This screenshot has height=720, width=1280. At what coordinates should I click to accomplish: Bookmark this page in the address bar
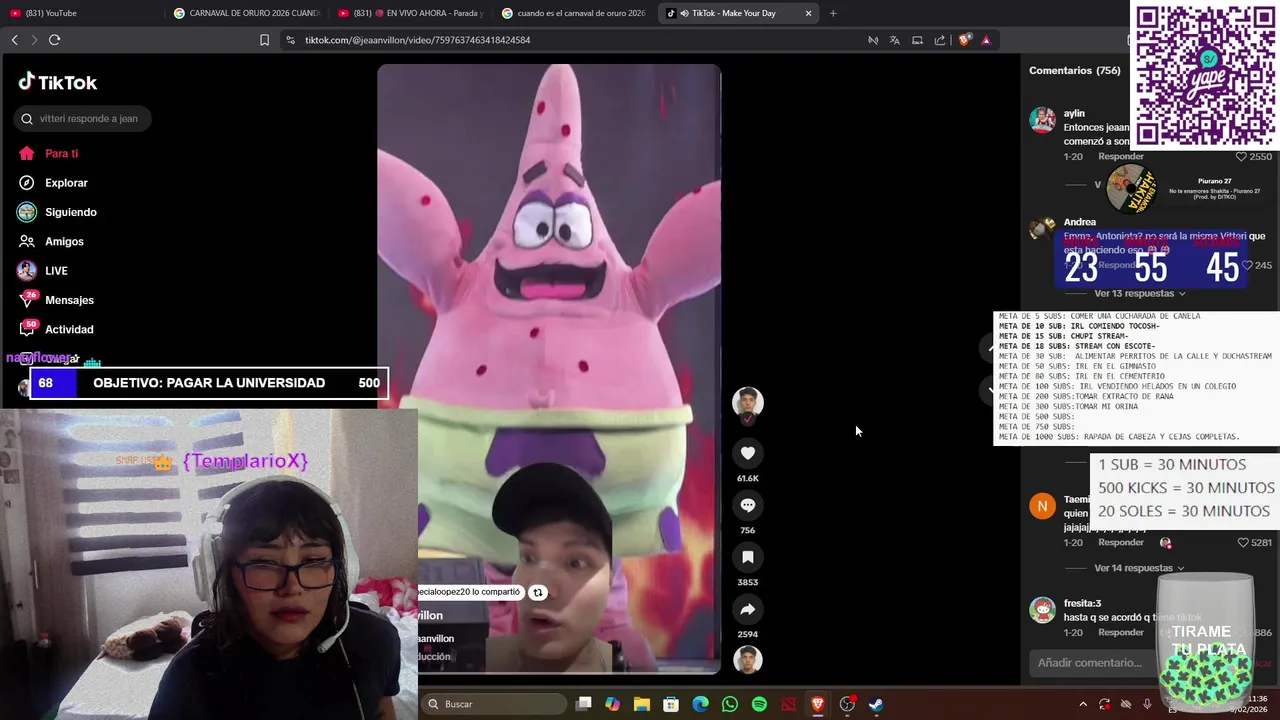click(264, 40)
